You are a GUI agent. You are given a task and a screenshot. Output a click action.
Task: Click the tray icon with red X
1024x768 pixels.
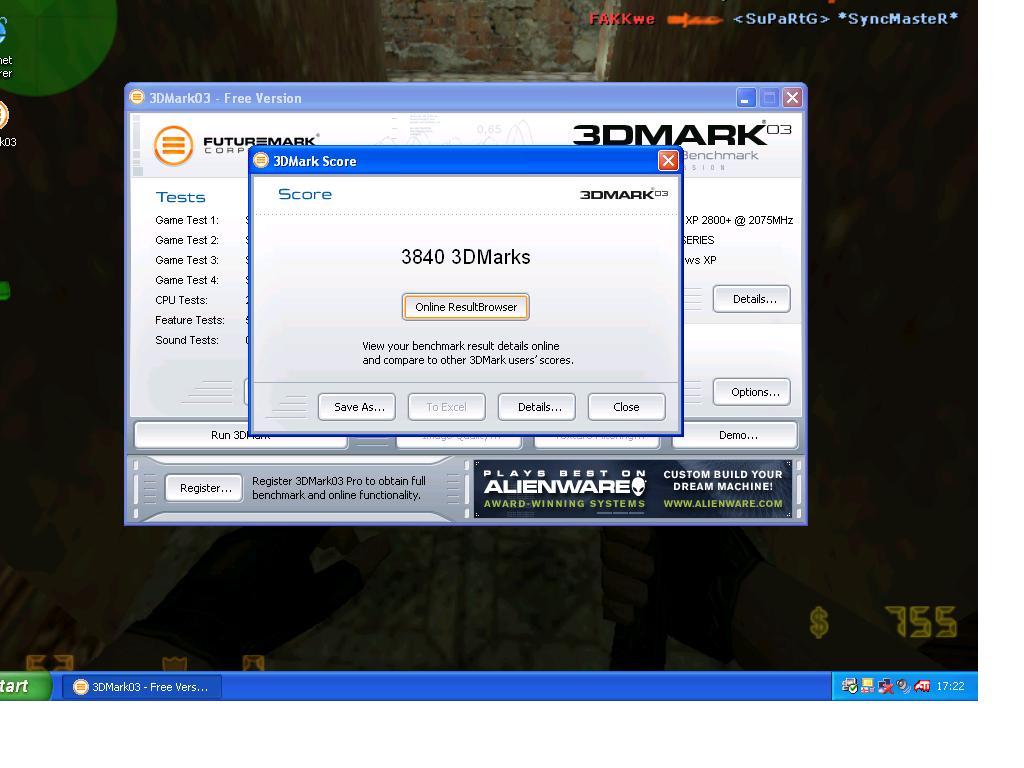coord(886,686)
